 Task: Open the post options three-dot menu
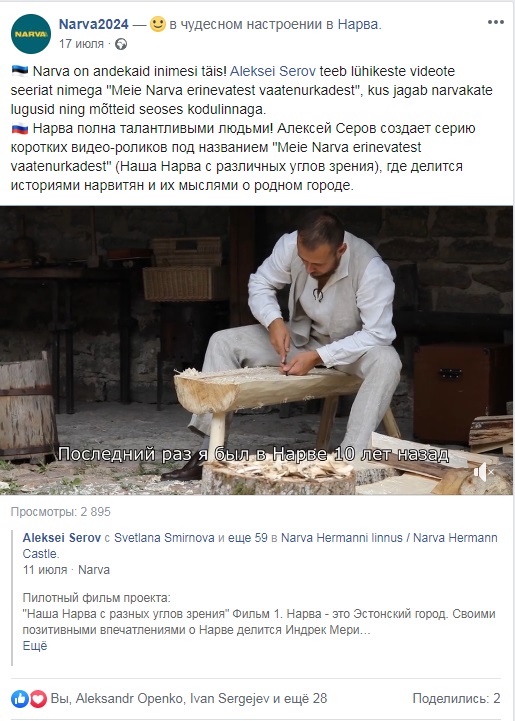click(496, 22)
